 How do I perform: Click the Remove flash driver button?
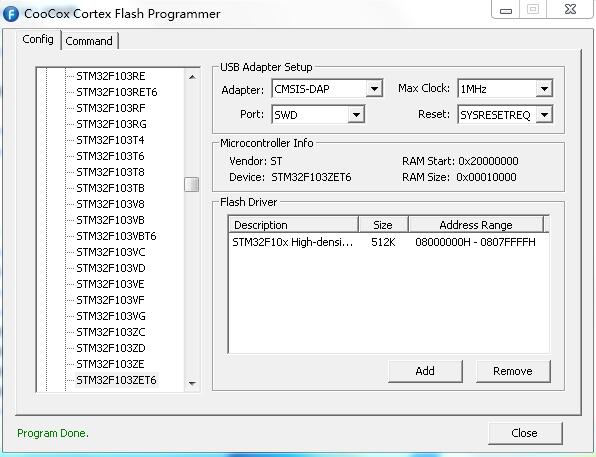(513, 371)
